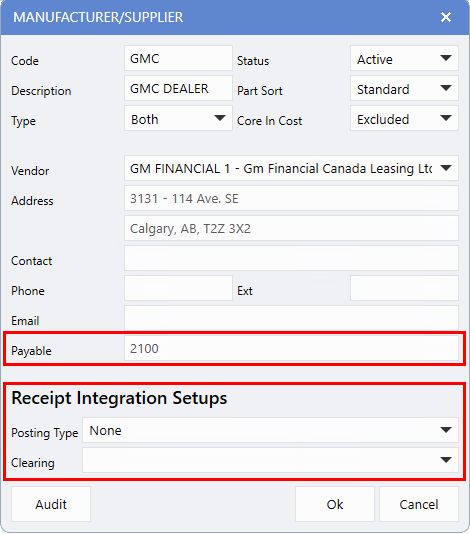The image size is (470, 534).
Task: Click the Code field containing GMC
Action: click(x=178, y=59)
